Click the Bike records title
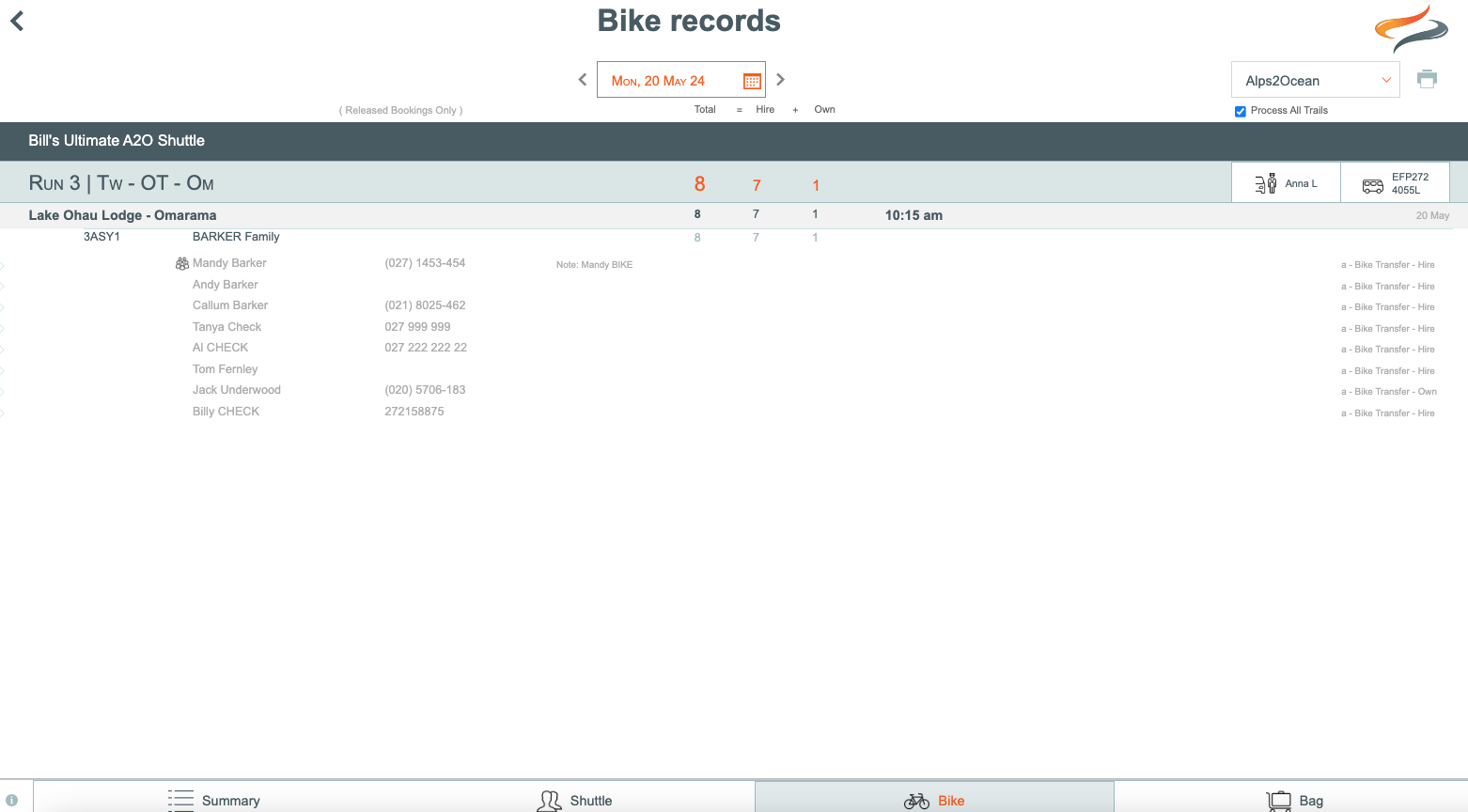 pyautogui.click(x=689, y=21)
